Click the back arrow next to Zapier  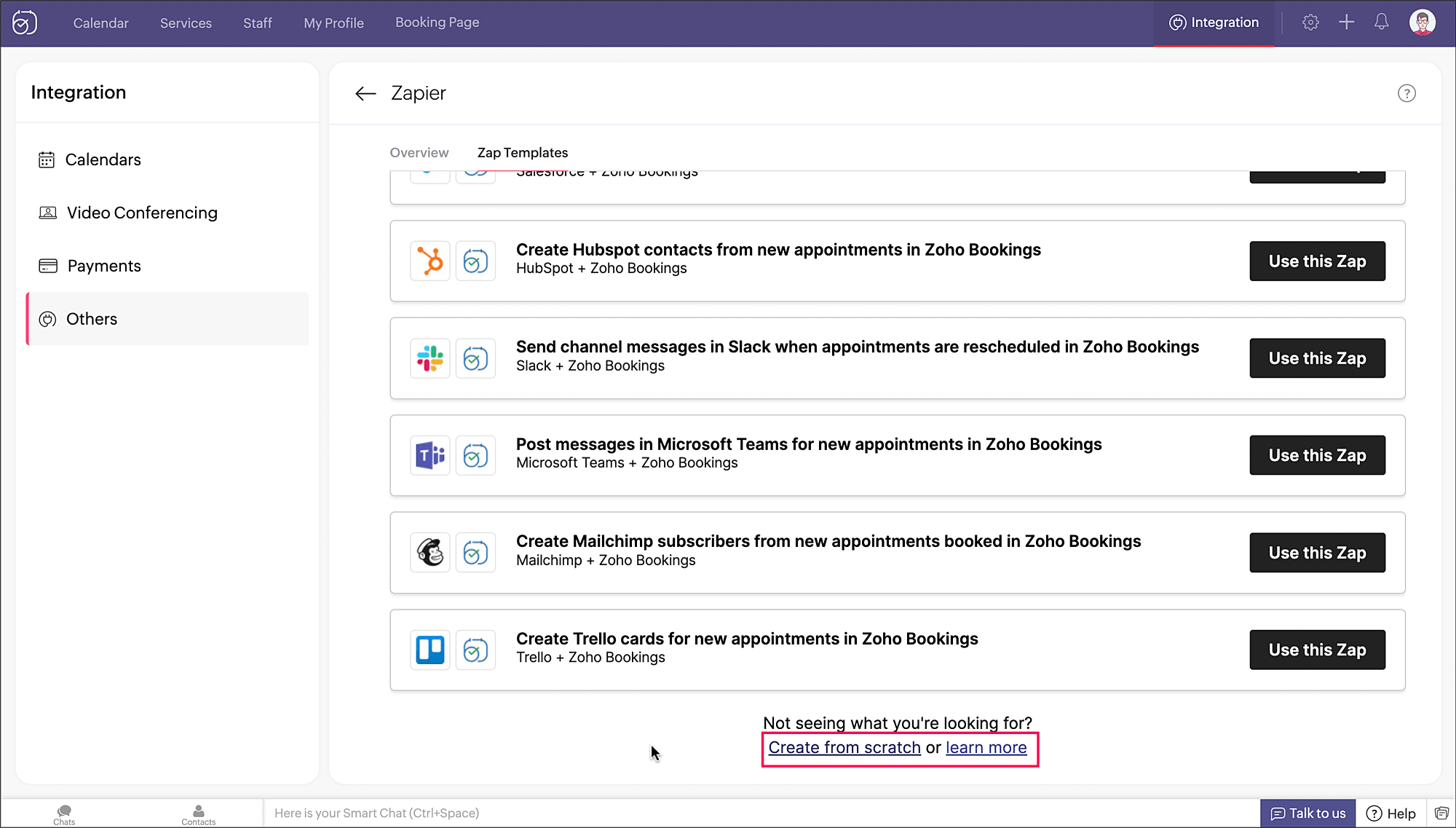click(x=365, y=93)
